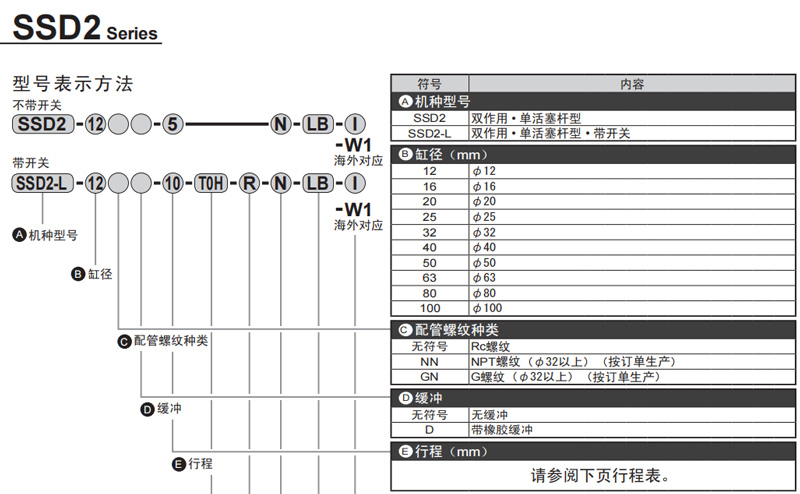Select the 内容 column header
The width and height of the screenshot is (800, 494).
[632, 85]
